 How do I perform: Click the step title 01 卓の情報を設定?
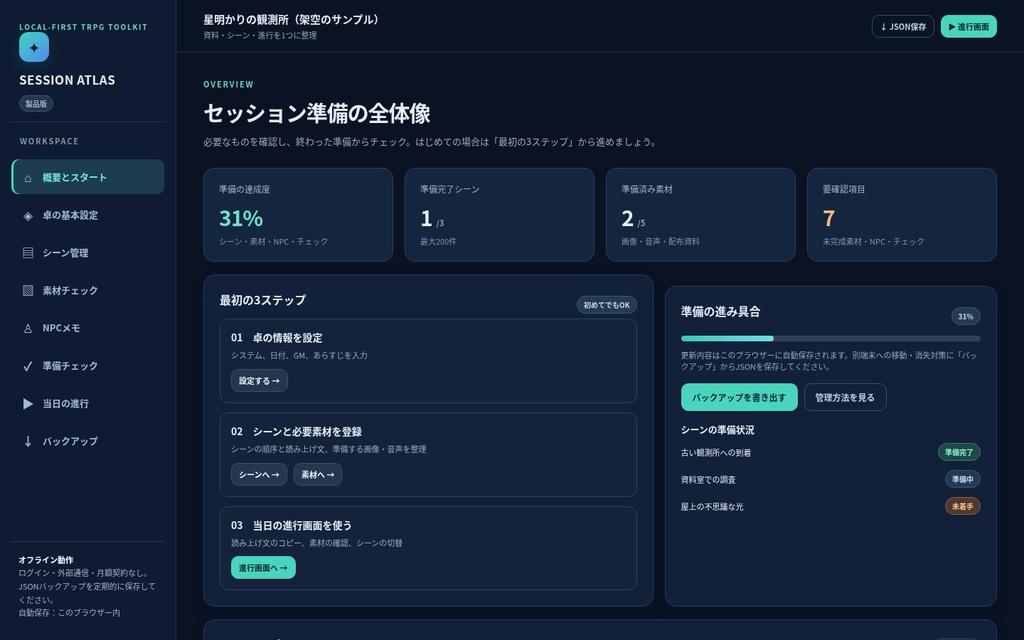277,338
